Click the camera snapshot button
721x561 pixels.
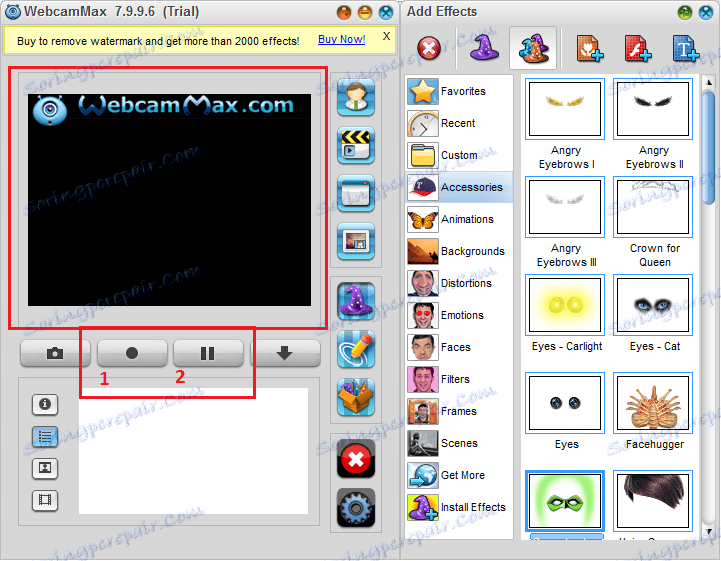tap(55, 353)
